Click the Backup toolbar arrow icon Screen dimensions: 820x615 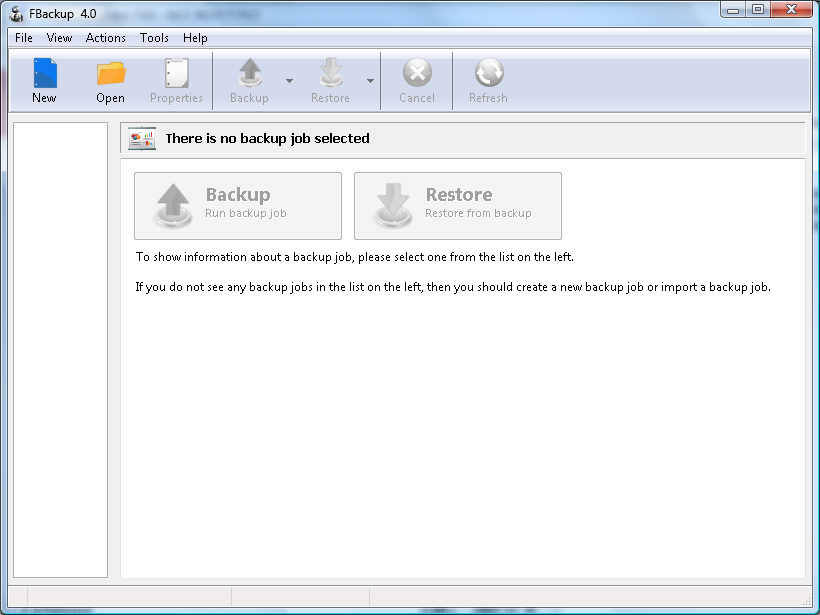(249, 73)
